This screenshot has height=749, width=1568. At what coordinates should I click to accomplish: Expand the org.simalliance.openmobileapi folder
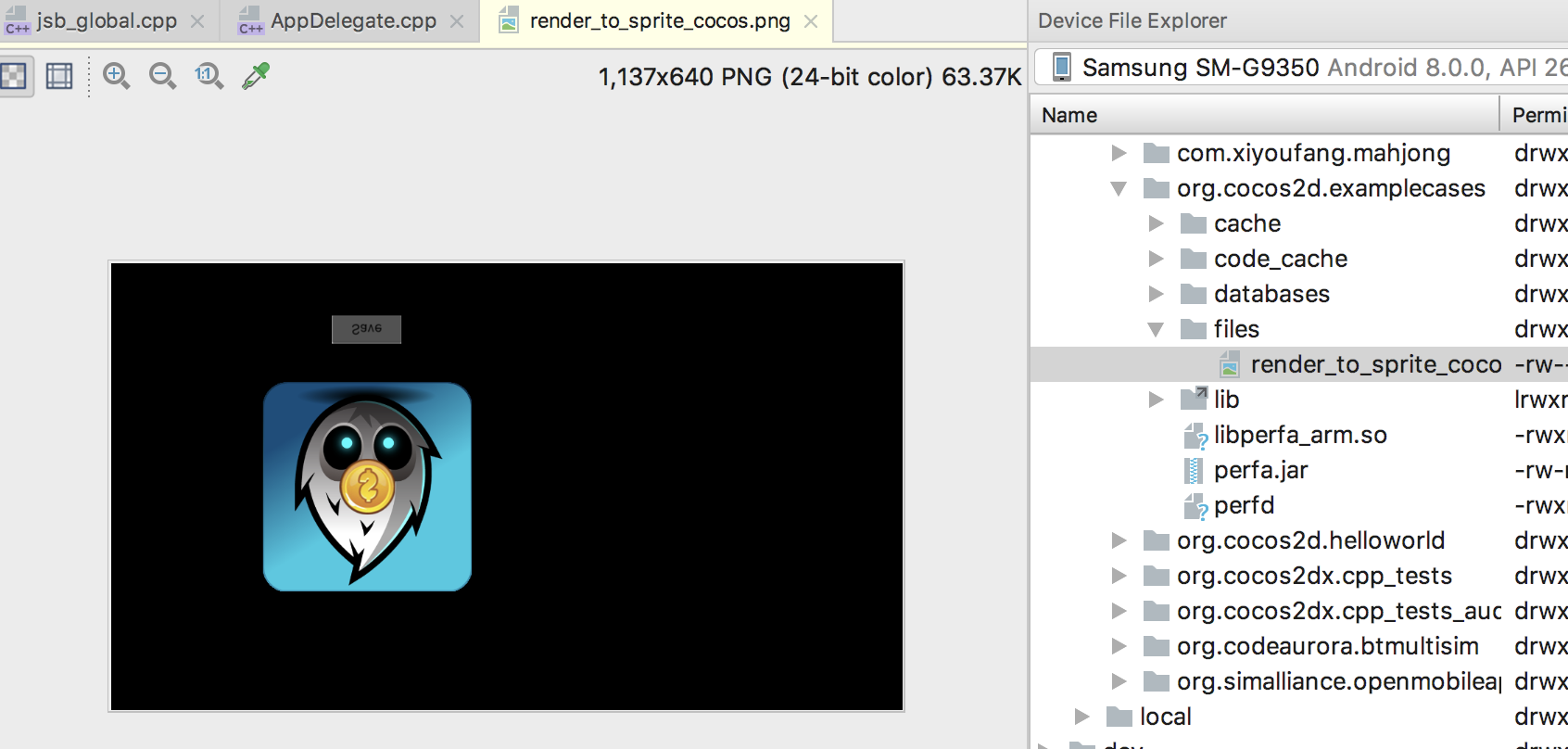(1119, 681)
